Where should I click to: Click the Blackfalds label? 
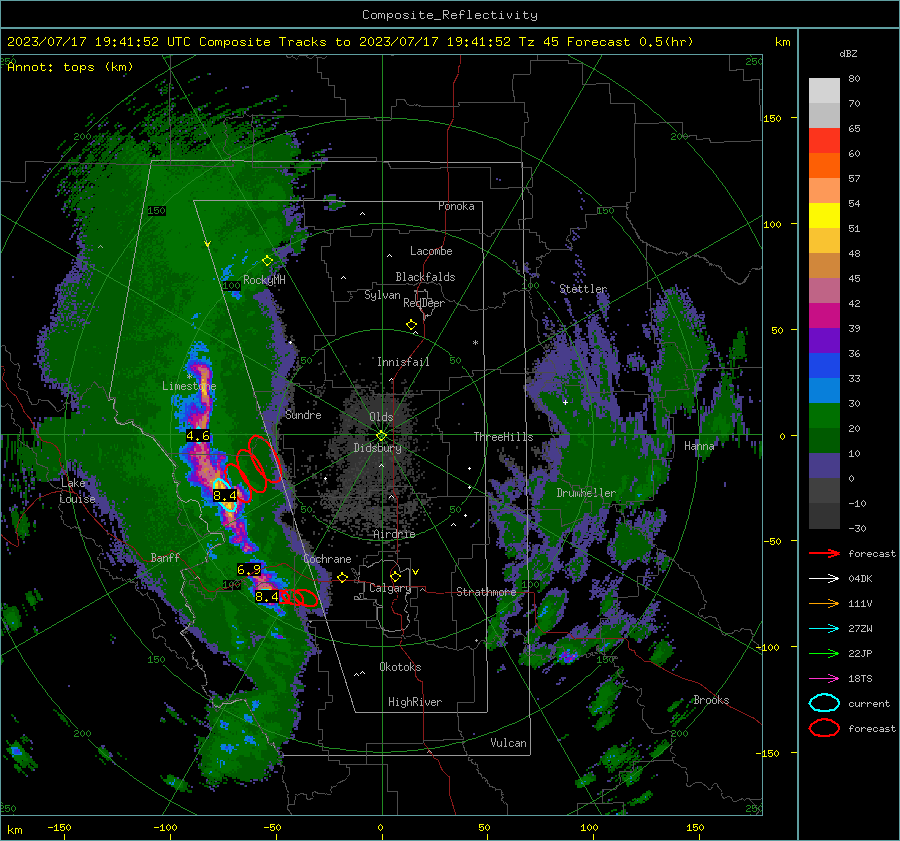pyautogui.click(x=425, y=277)
